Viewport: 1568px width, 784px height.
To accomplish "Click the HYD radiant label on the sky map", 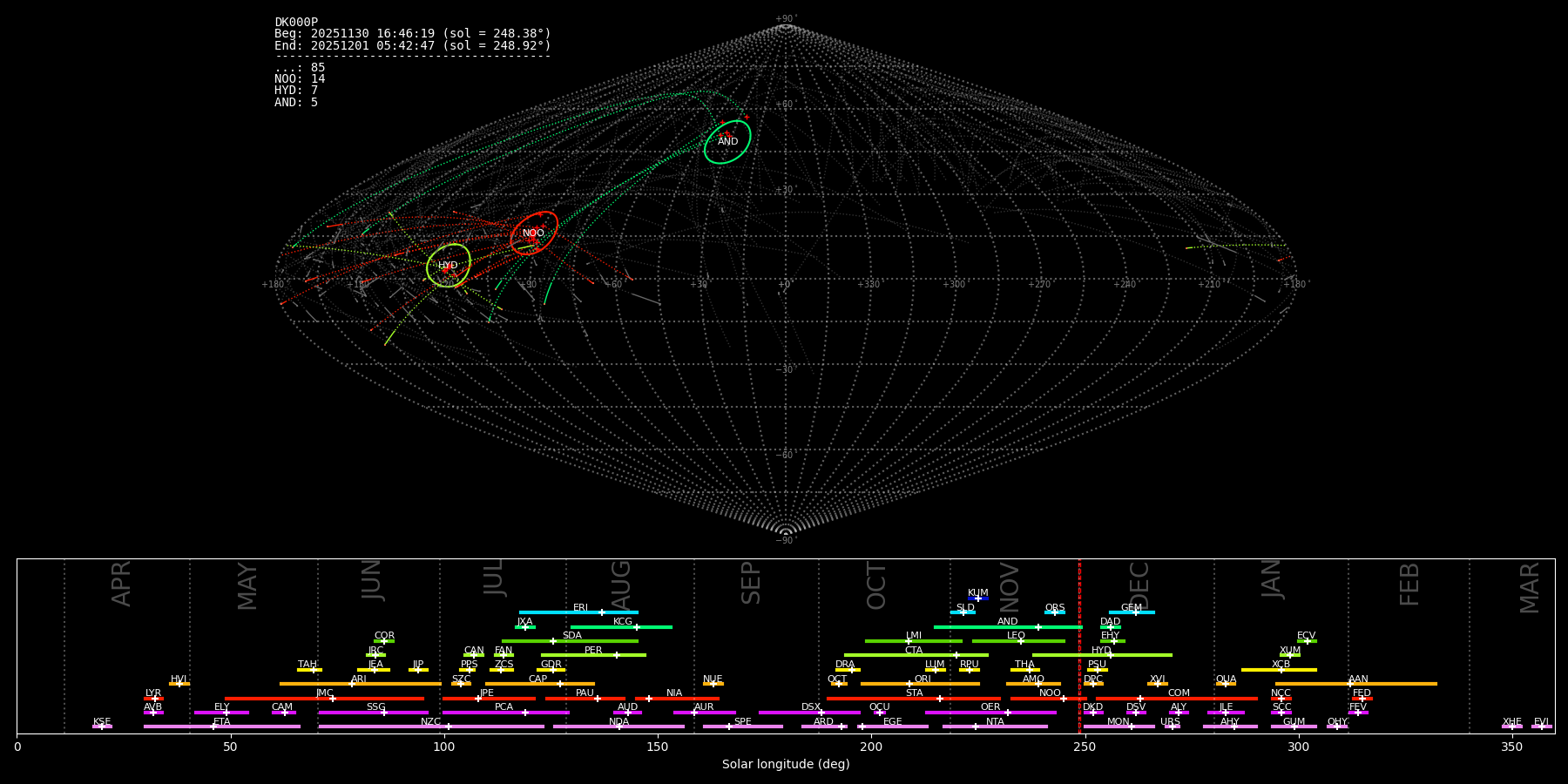I will click(x=448, y=265).
